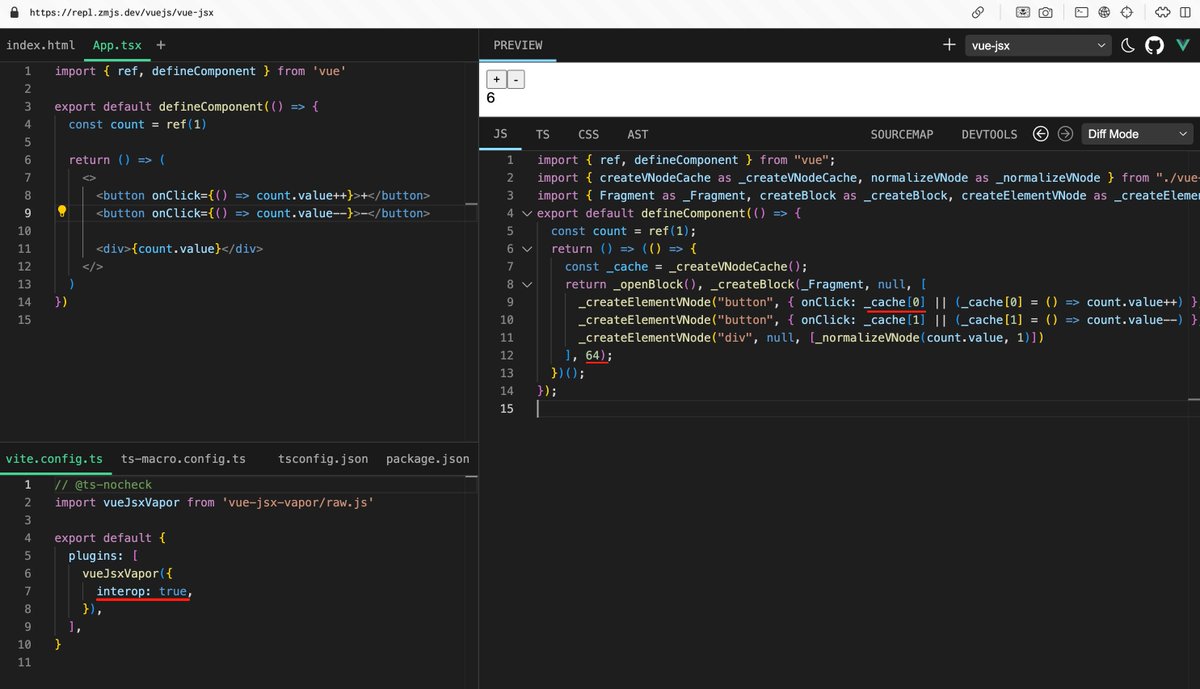The width and height of the screenshot is (1200, 689).
Task: Open the Diff Mode dropdown
Action: tap(1138, 134)
